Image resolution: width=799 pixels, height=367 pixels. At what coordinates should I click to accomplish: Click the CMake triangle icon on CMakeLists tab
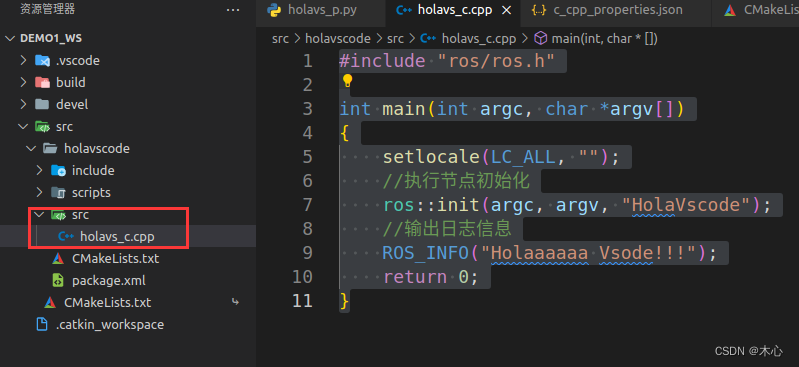730,10
